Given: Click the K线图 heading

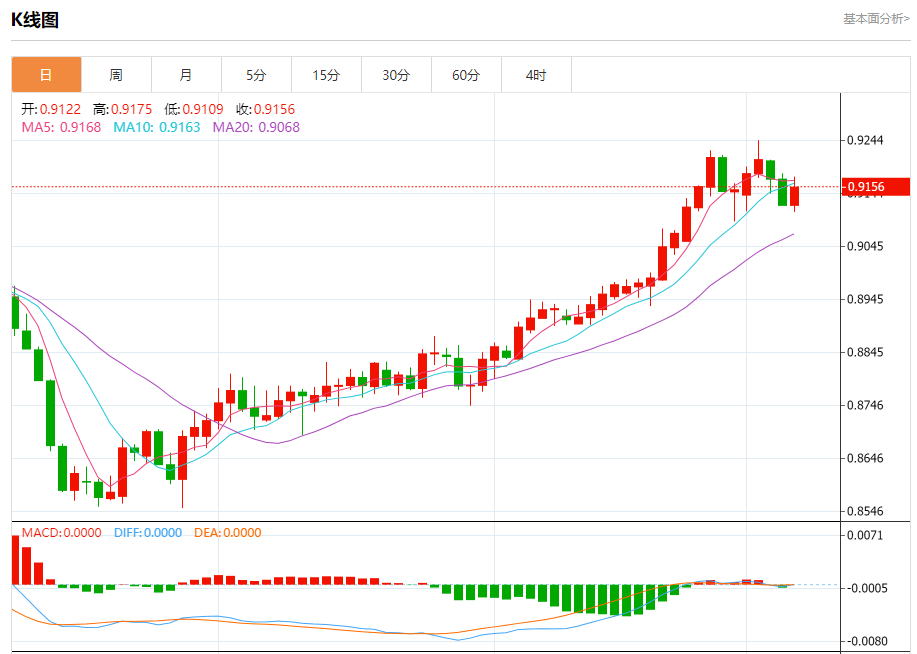Looking at the screenshot, I should pos(35,20).
